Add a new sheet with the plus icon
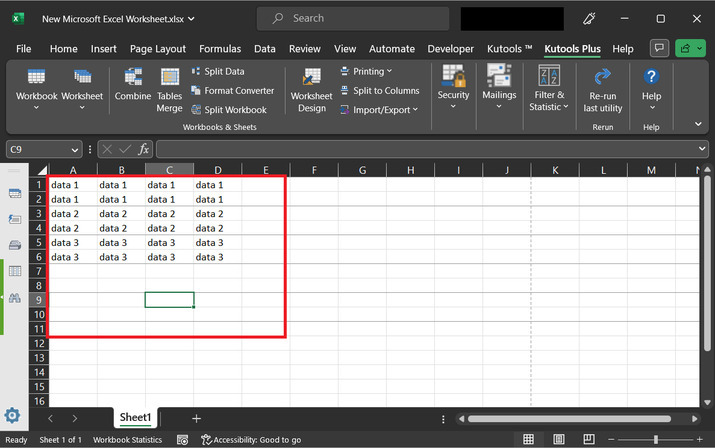Screen dimensions: 715x448 (196, 418)
